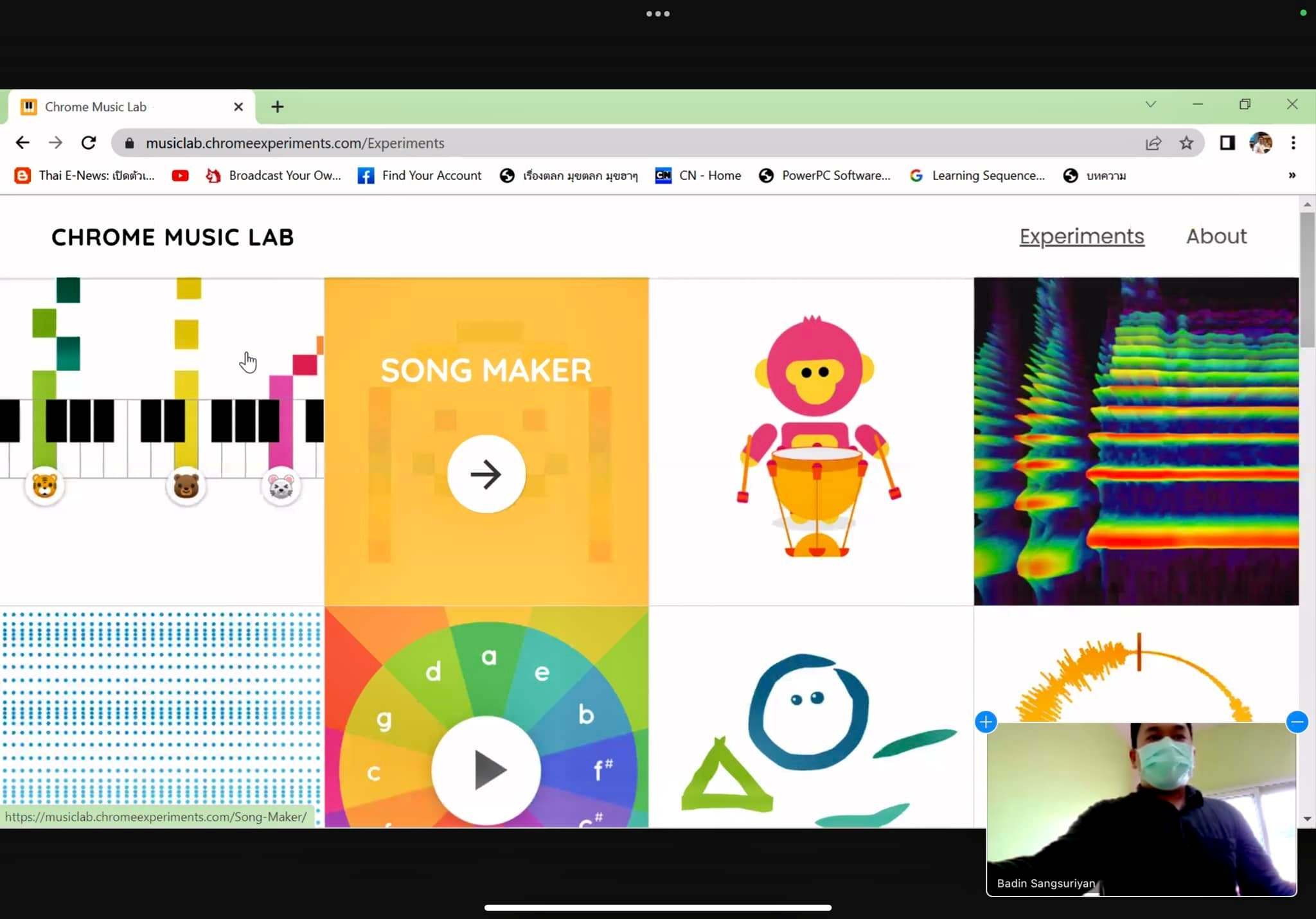
Task: Click the bear emoji on Shared Piano
Action: pyautogui.click(x=186, y=486)
